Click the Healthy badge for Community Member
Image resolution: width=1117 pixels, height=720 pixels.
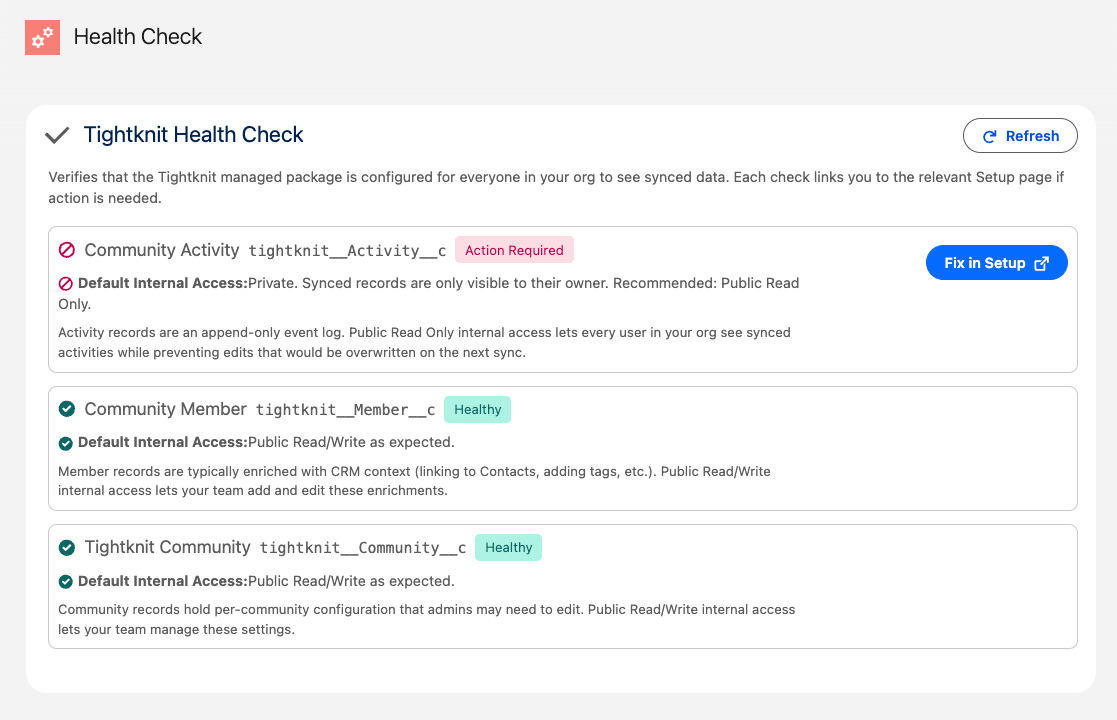pyautogui.click(x=477, y=409)
